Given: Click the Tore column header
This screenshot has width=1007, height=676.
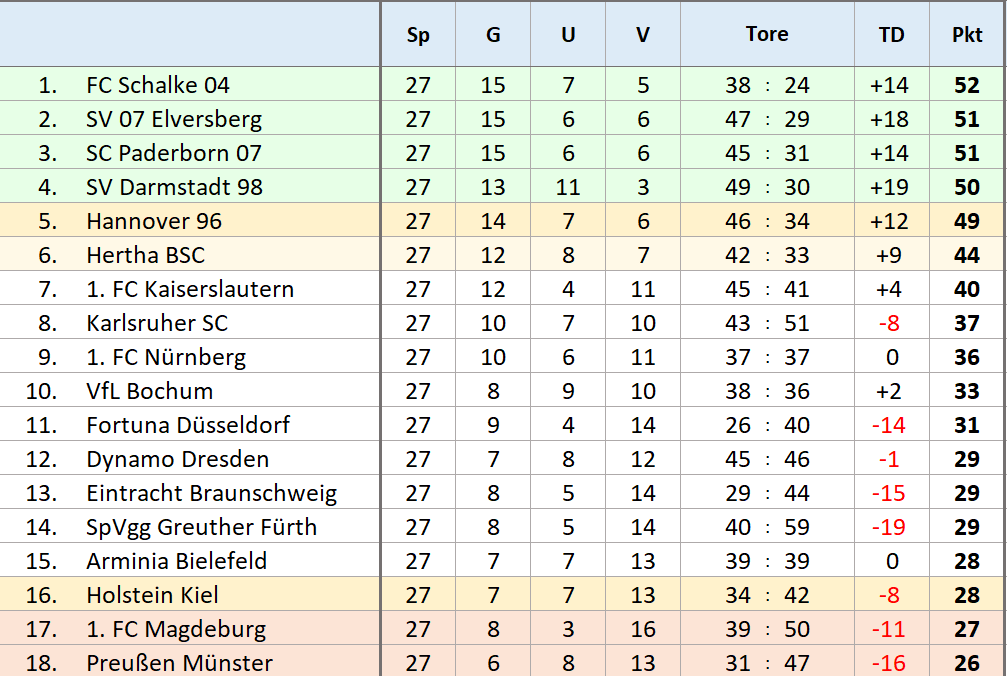Looking at the screenshot, I should tap(767, 34).
